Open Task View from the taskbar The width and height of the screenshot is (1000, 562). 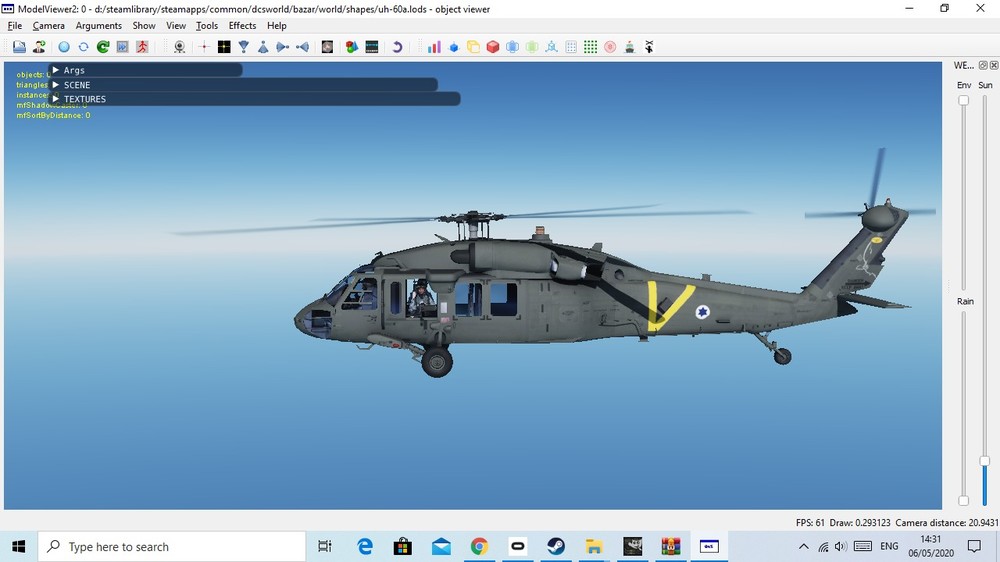pos(325,547)
